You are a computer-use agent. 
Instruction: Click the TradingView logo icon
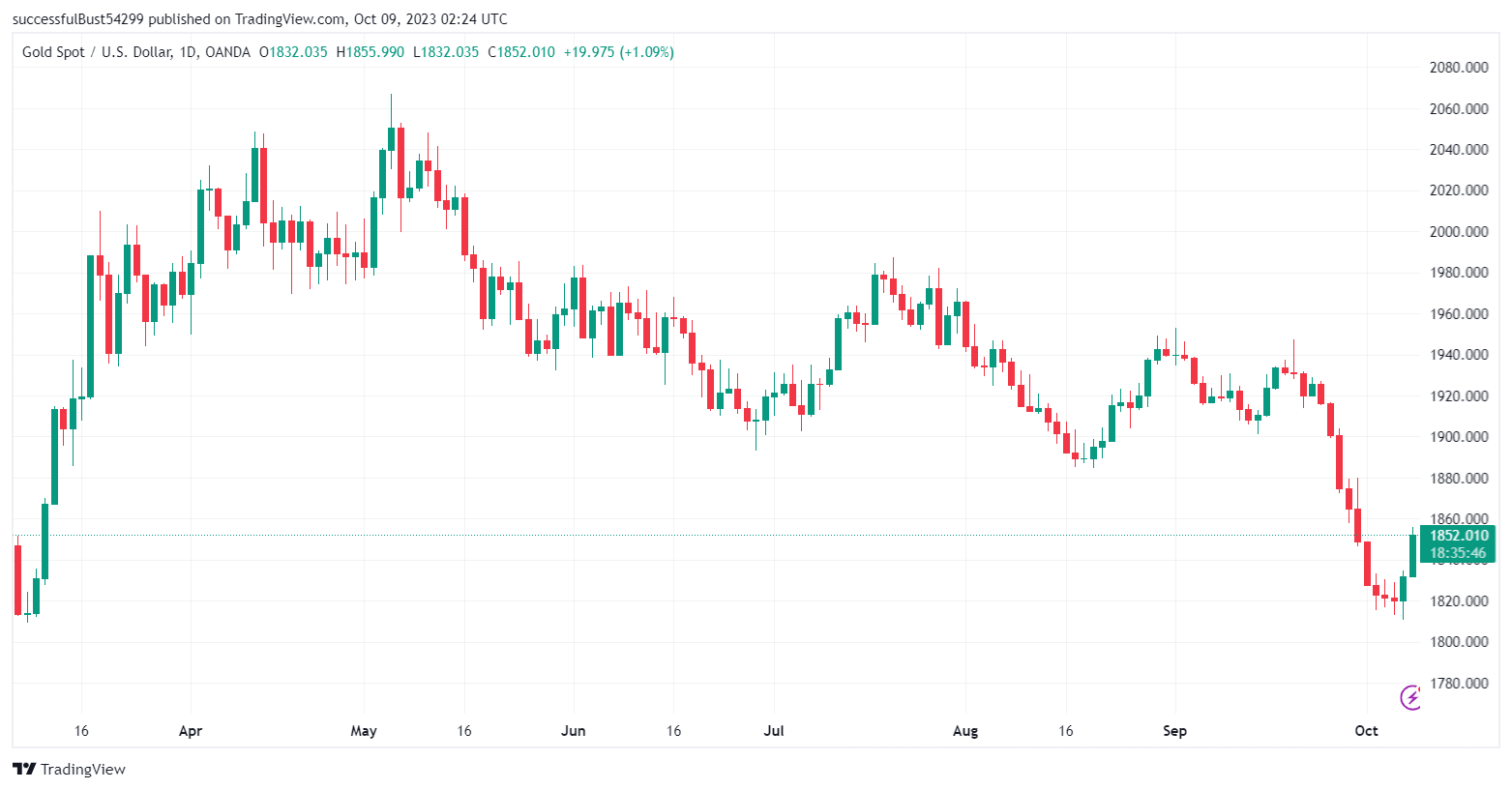click(24, 769)
